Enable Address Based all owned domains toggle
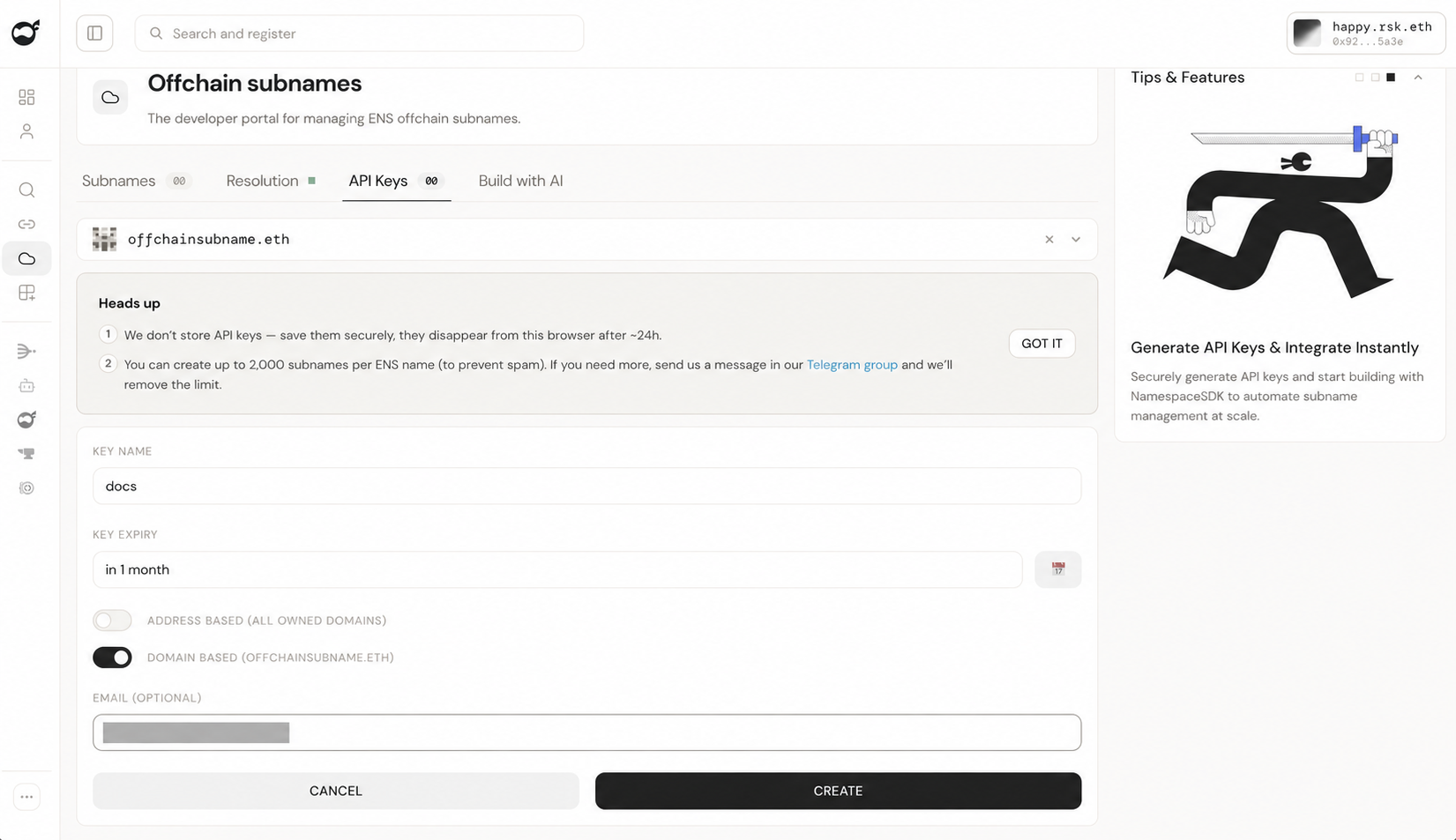This screenshot has width=1456, height=840. pos(112,621)
